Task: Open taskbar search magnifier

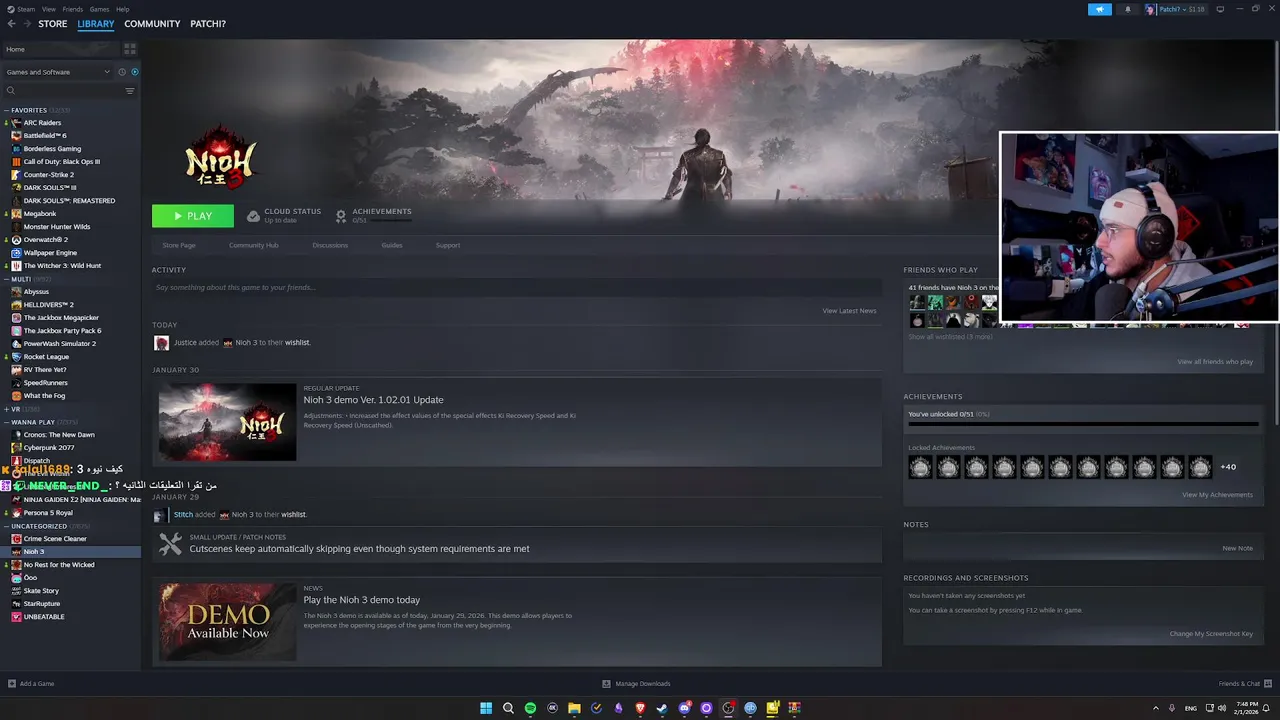Action: click(x=508, y=708)
